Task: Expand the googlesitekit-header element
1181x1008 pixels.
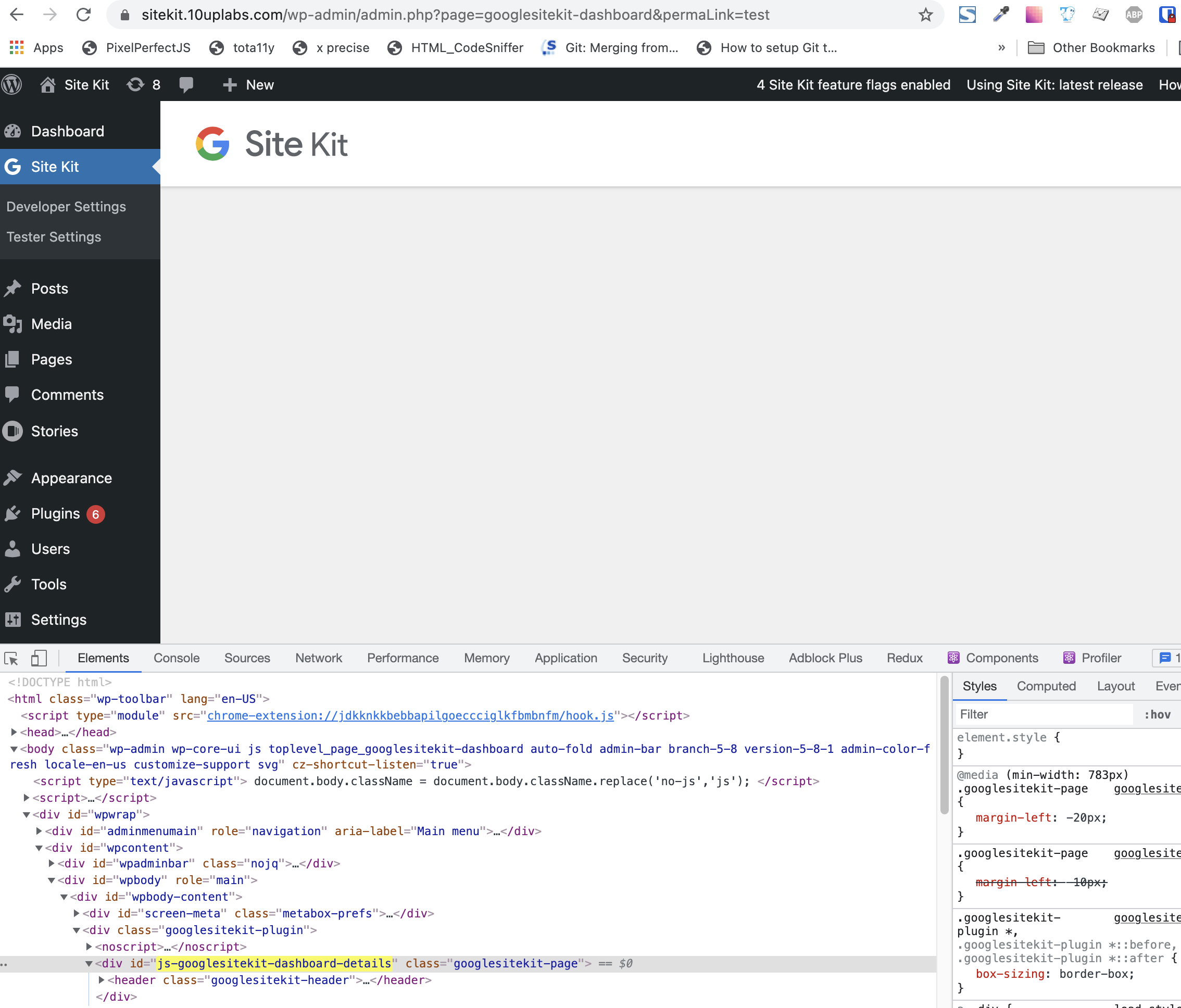Action: click(x=102, y=980)
